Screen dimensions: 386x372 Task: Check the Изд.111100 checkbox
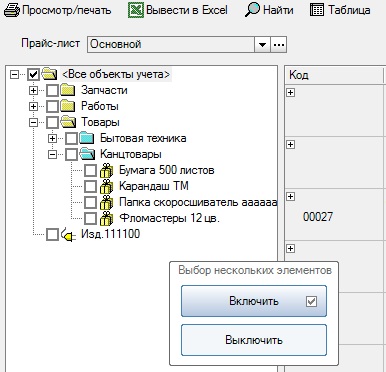click(x=52, y=234)
